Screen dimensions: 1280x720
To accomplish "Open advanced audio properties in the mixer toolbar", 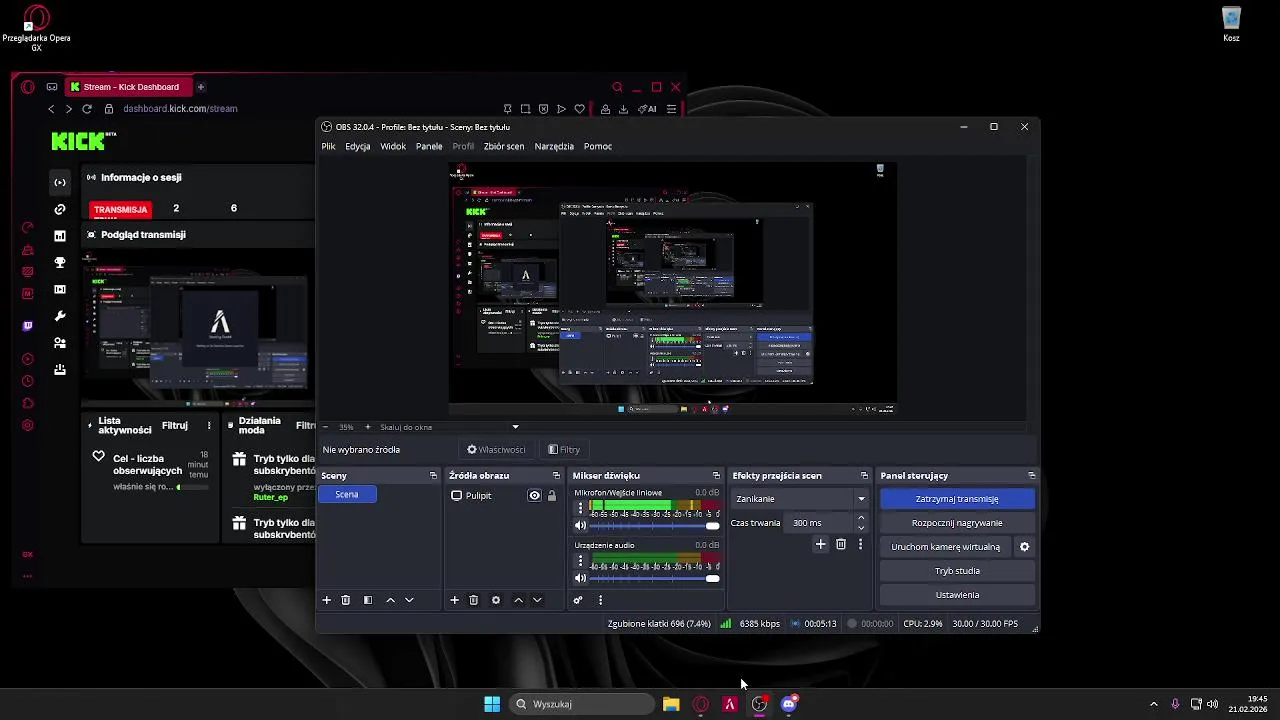I will coord(577,600).
